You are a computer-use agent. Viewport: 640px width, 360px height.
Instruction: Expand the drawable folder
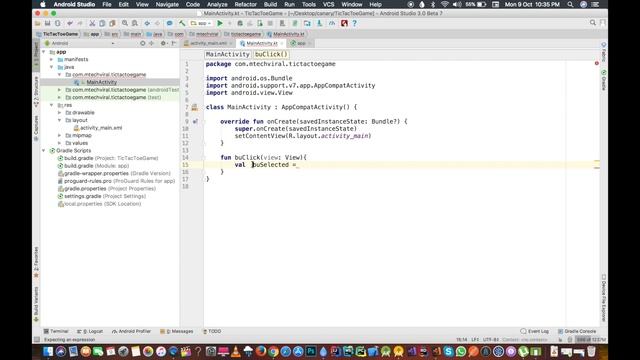click(x=60, y=113)
